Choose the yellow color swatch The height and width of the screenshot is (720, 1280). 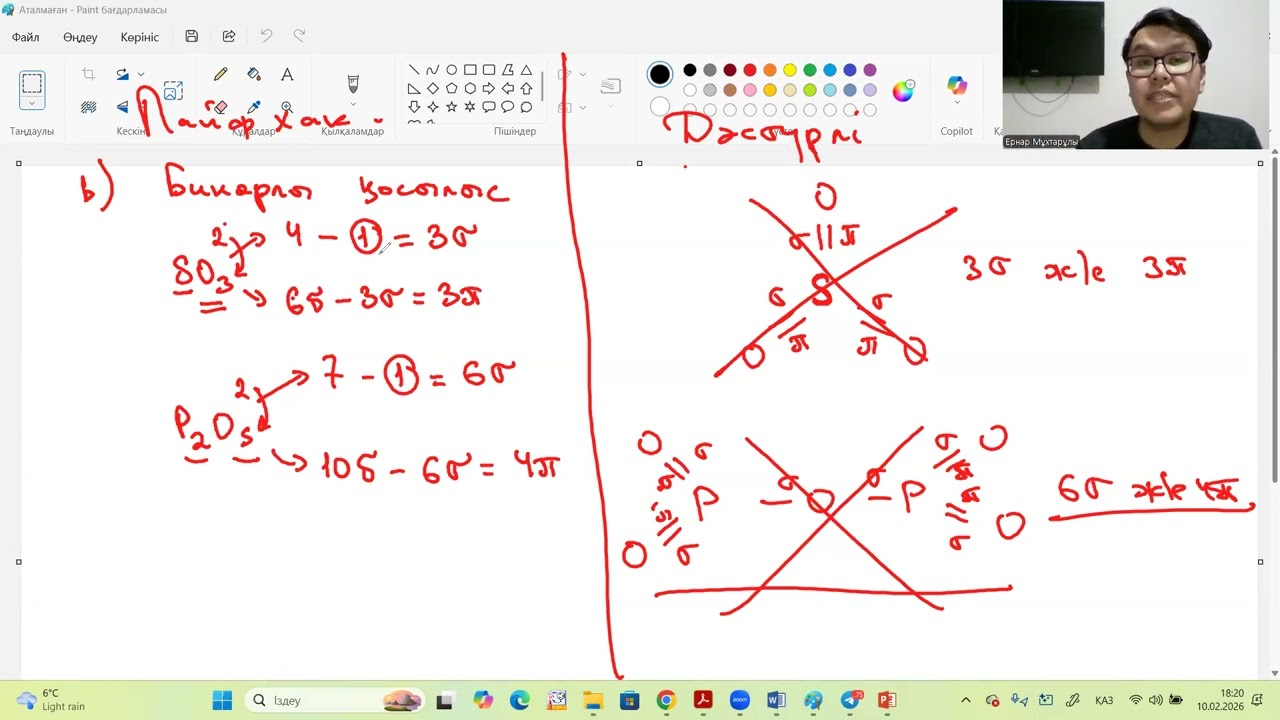click(790, 70)
